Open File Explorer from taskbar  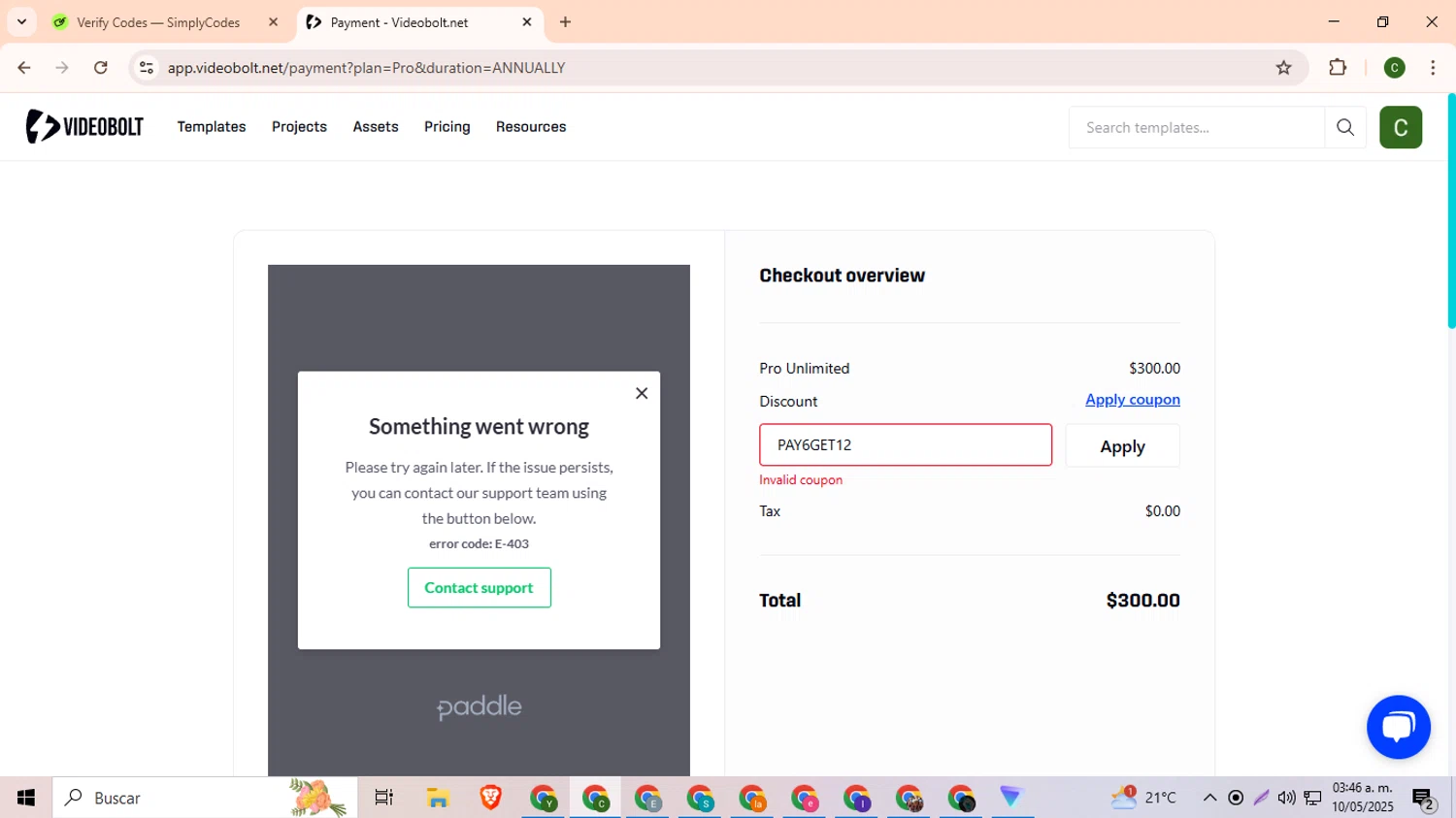tap(438, 798)
